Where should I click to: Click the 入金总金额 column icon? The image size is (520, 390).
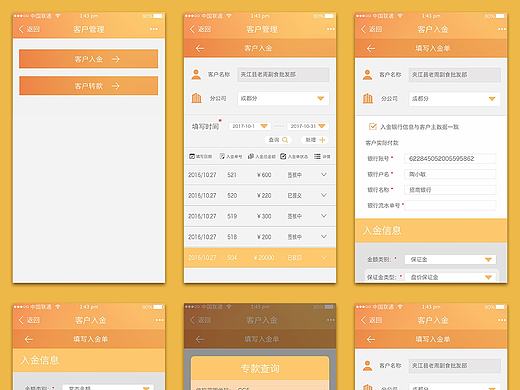click(x=251, y=156)
